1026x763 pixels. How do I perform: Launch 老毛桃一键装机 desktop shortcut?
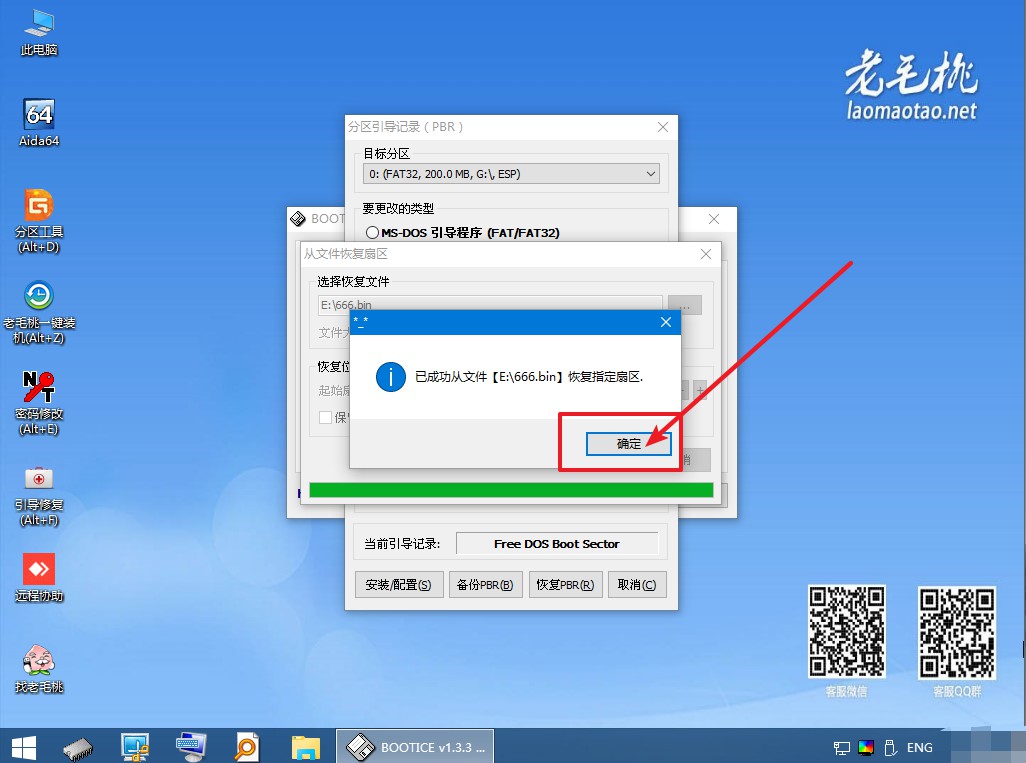tap(39, 312)
